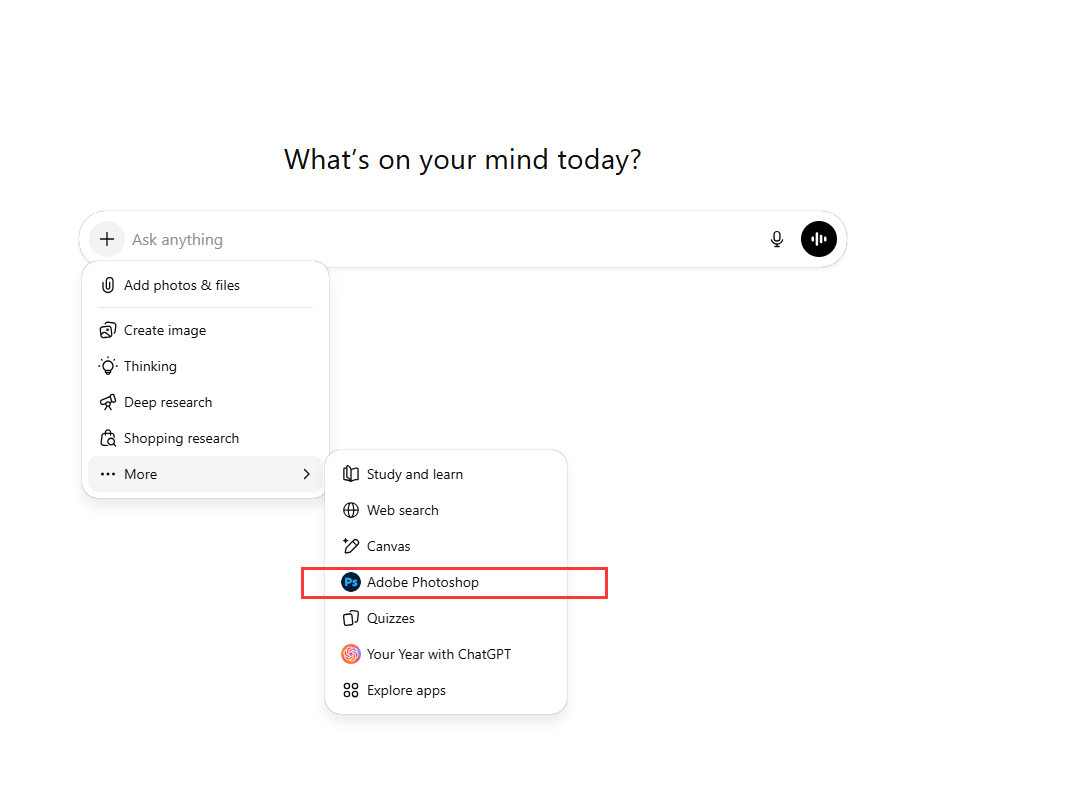Select Quizzes in the submenu
This screenshot has height=785, width=1076.
pyautogui.click(x=390, y=618)
